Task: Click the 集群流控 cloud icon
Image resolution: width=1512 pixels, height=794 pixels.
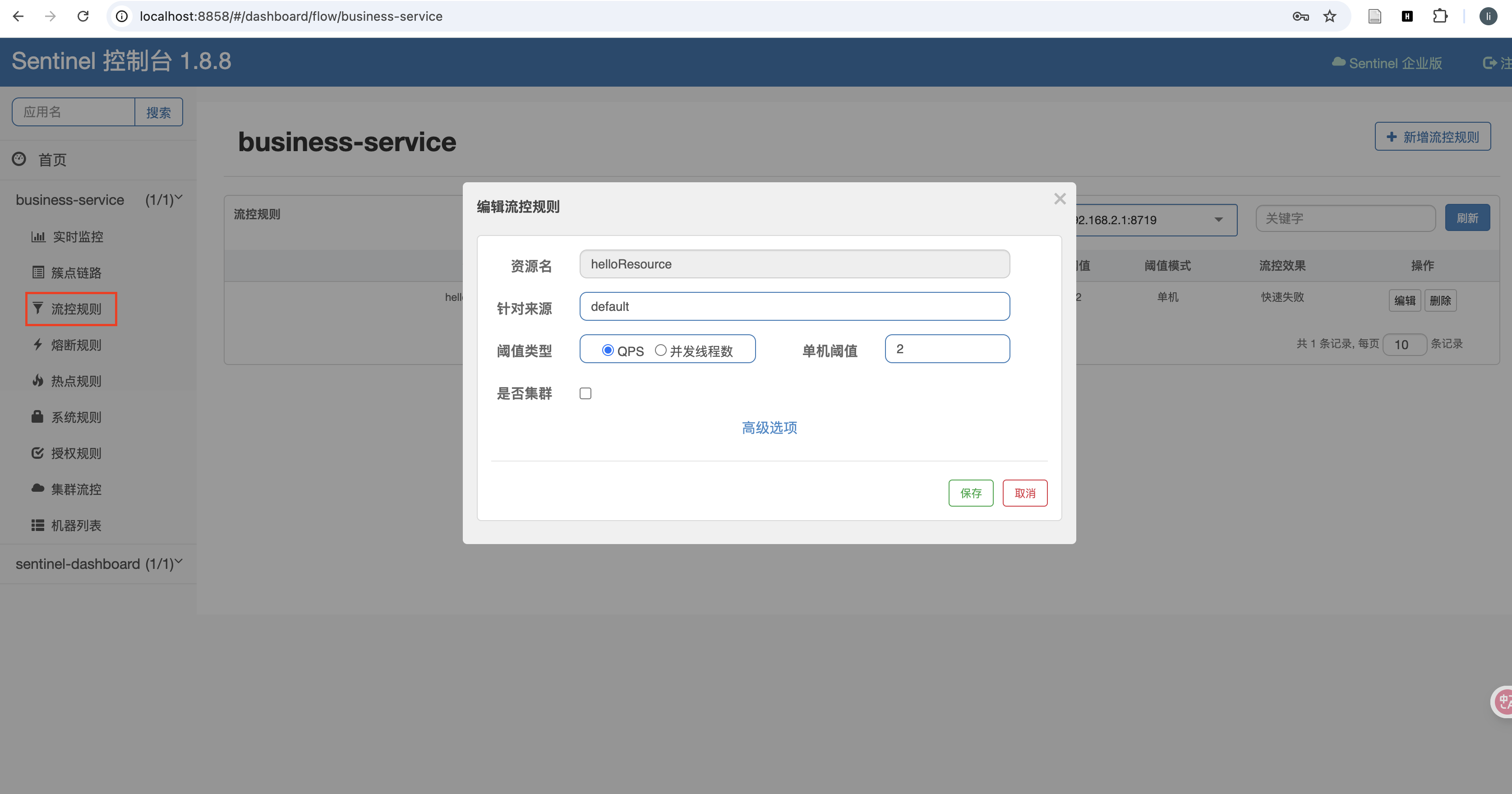Action: pyautogui.click(x=38, y=488)
